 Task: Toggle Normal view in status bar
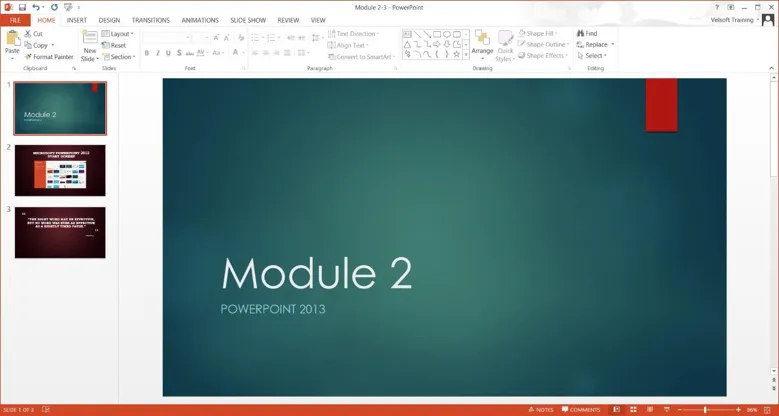coord(617,410)
